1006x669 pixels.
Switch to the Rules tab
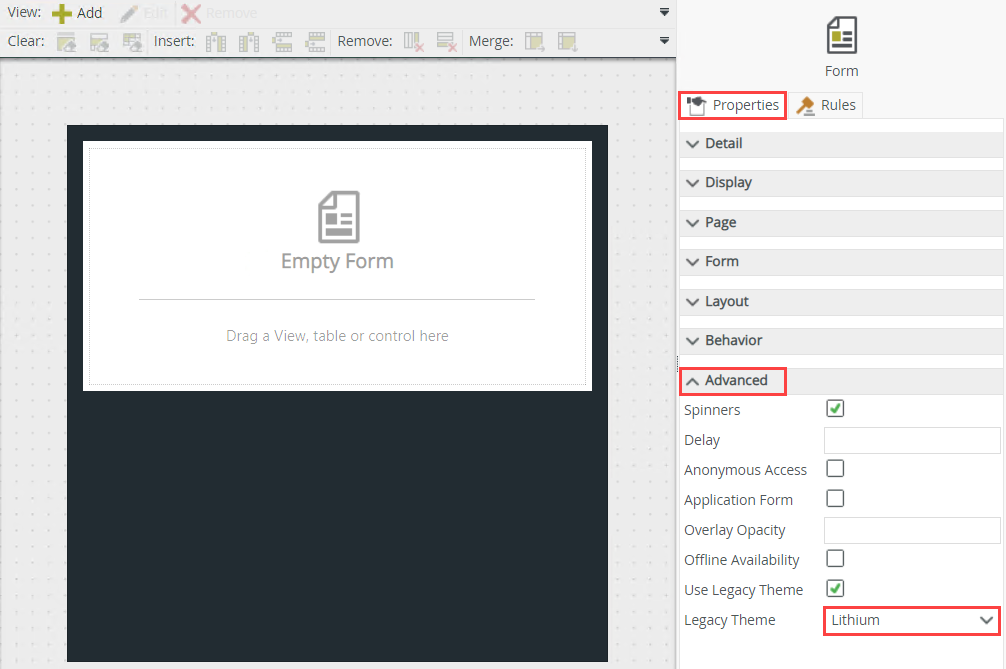pyautogui.click(x=826, y=104)
